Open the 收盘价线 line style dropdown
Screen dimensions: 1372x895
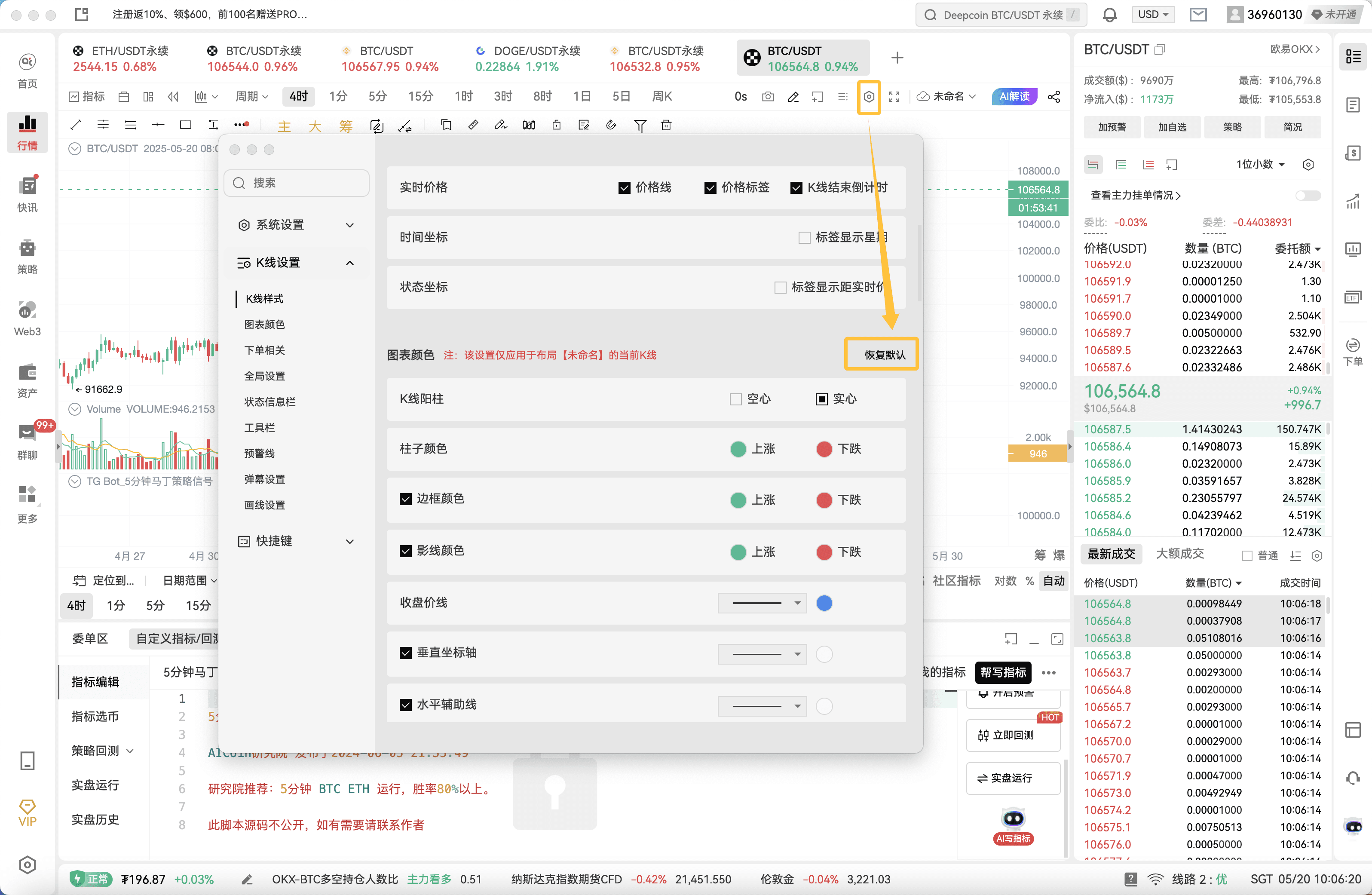pyautogui.click(x=762, y=603)
